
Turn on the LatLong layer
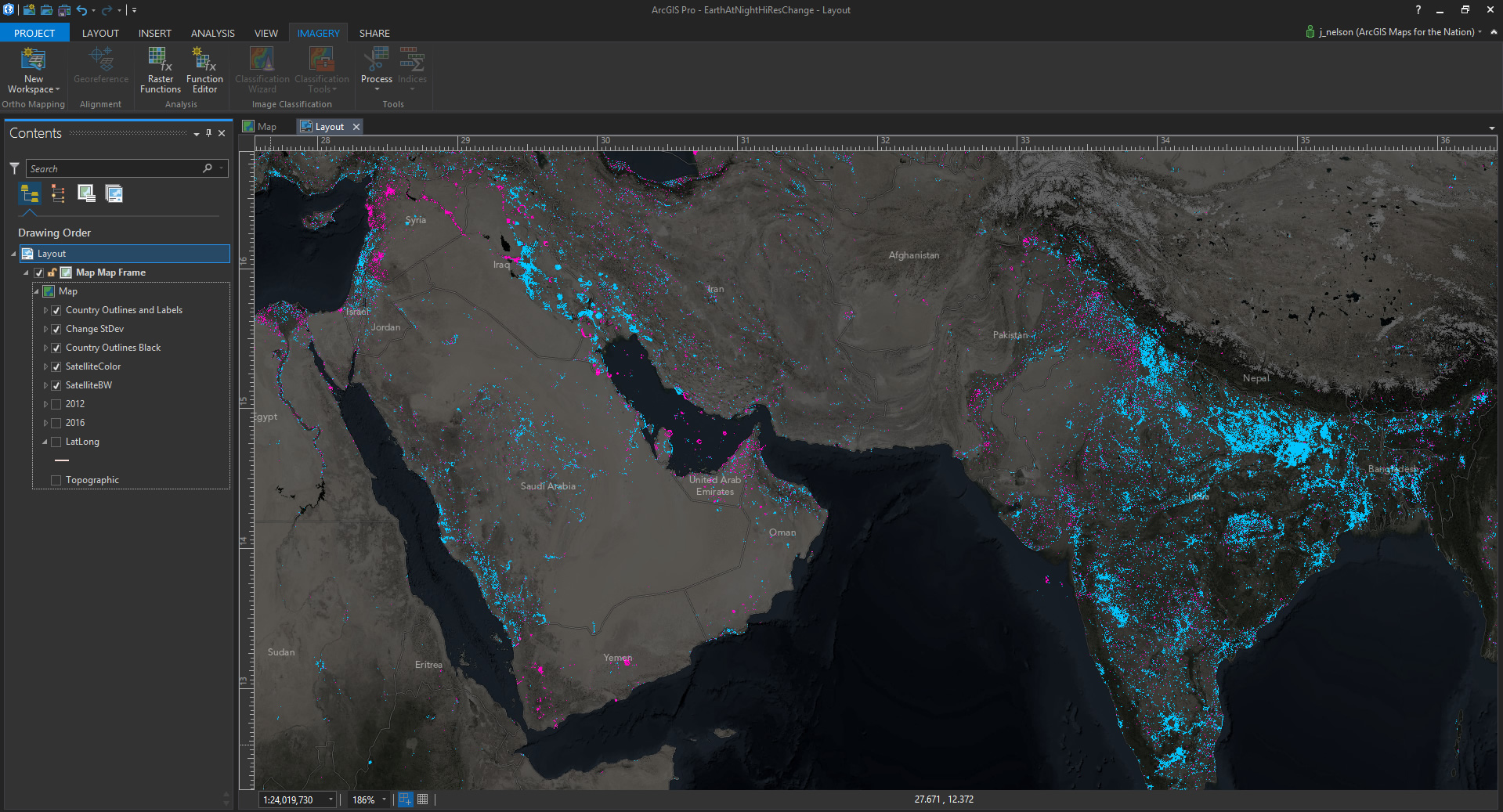click(x=56, y=442)
